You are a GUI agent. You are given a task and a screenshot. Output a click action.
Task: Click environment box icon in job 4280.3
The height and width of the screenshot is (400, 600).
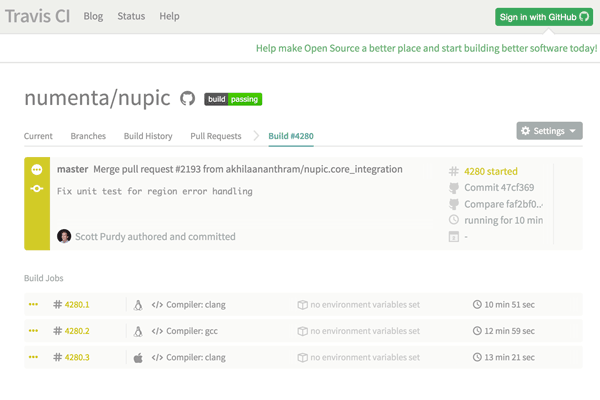302,357
